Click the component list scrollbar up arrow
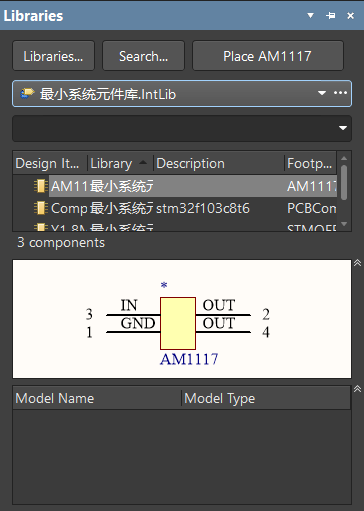The width and height of the screenshot is (364, 511). [344, 158]
